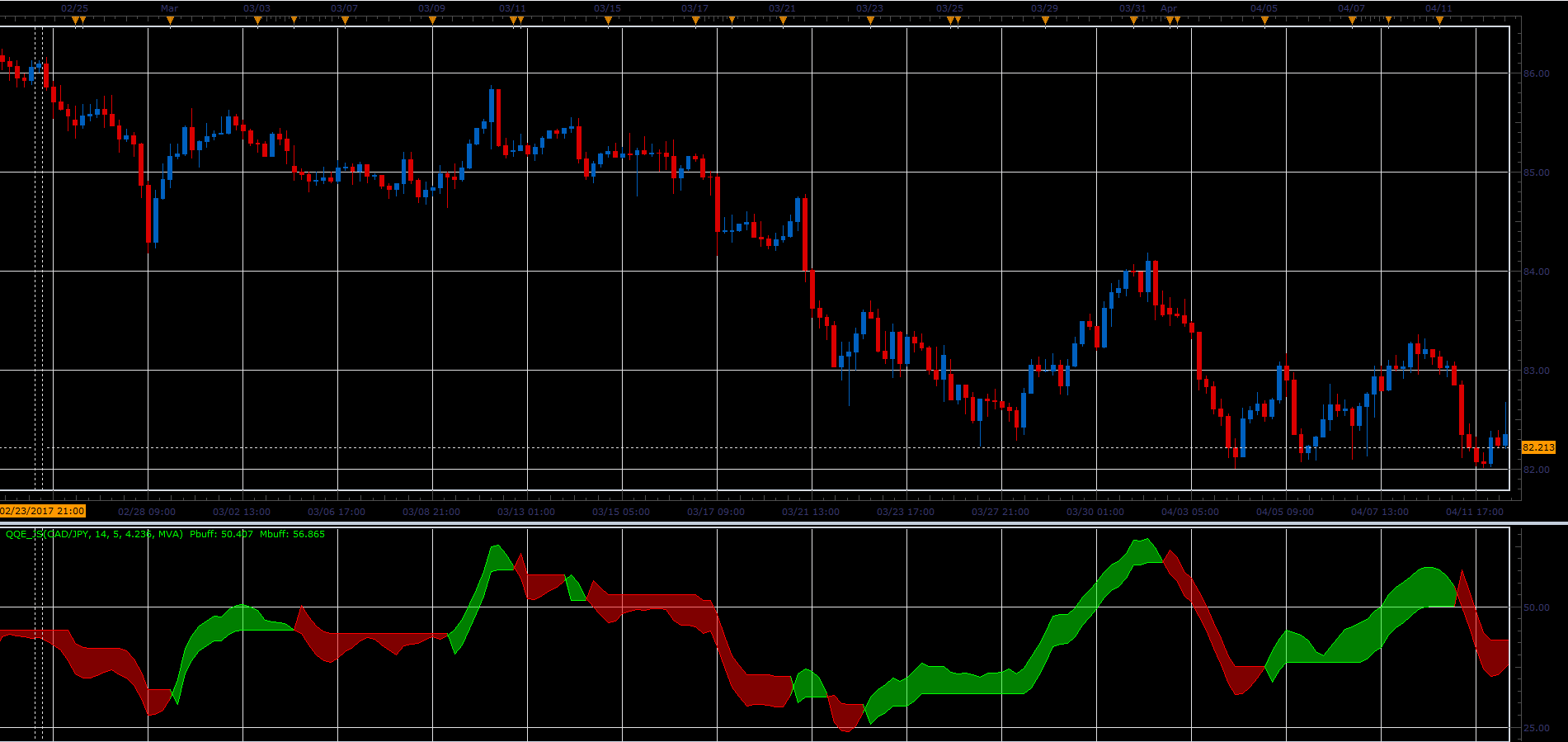Click the highlighted 02/23/2017 21:00 date label
This screenshot has width=1568, height=742.
tap(42, 512)
